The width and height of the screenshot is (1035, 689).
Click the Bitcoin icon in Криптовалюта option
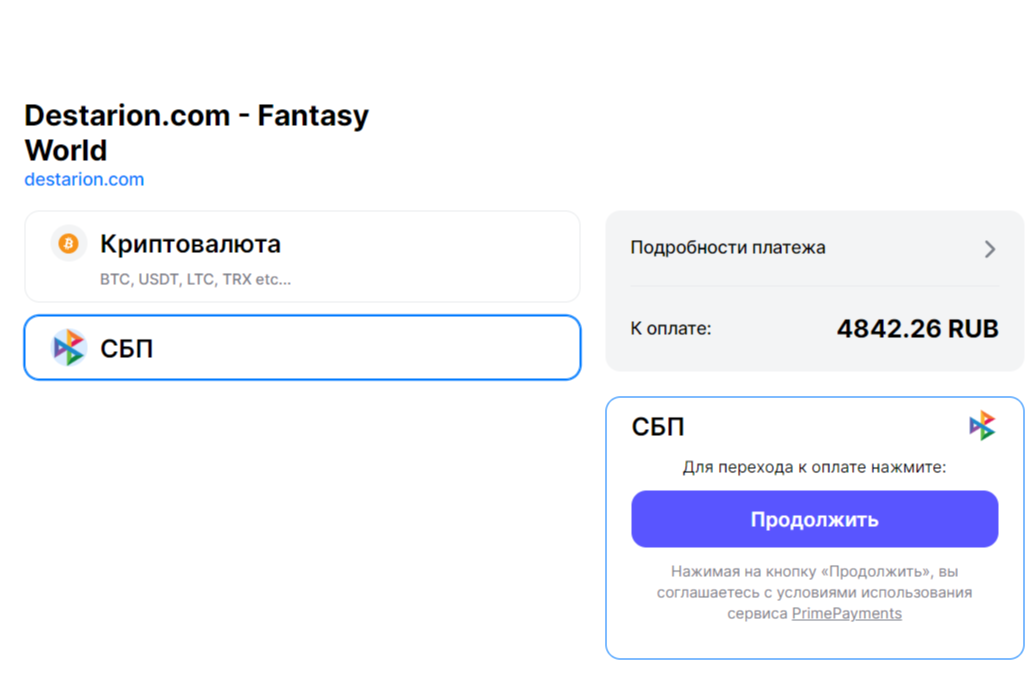click(x=68, y=244)
